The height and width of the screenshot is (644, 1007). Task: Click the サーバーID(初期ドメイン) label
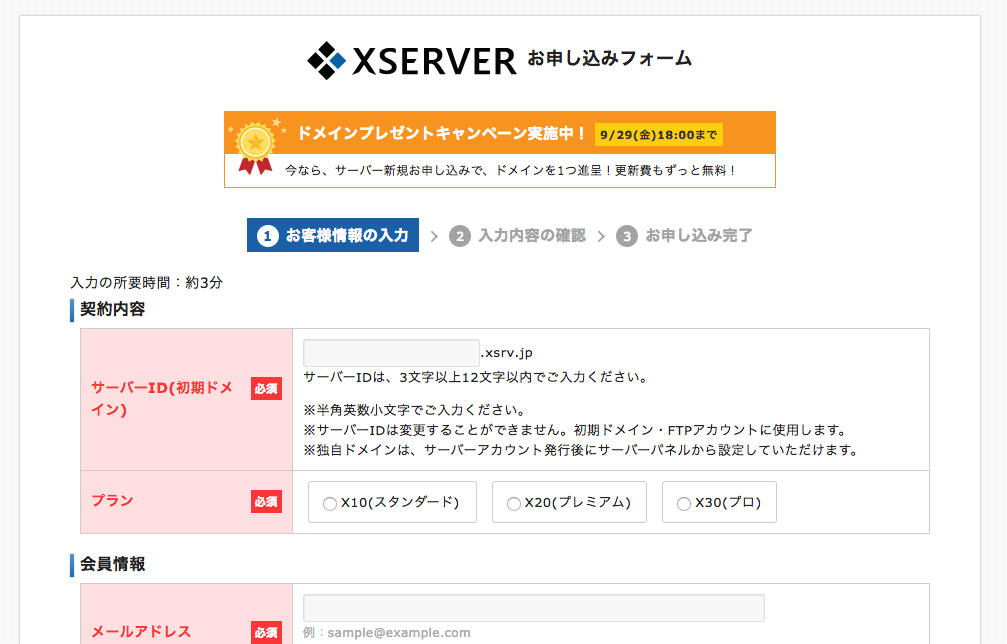(162, 399)
